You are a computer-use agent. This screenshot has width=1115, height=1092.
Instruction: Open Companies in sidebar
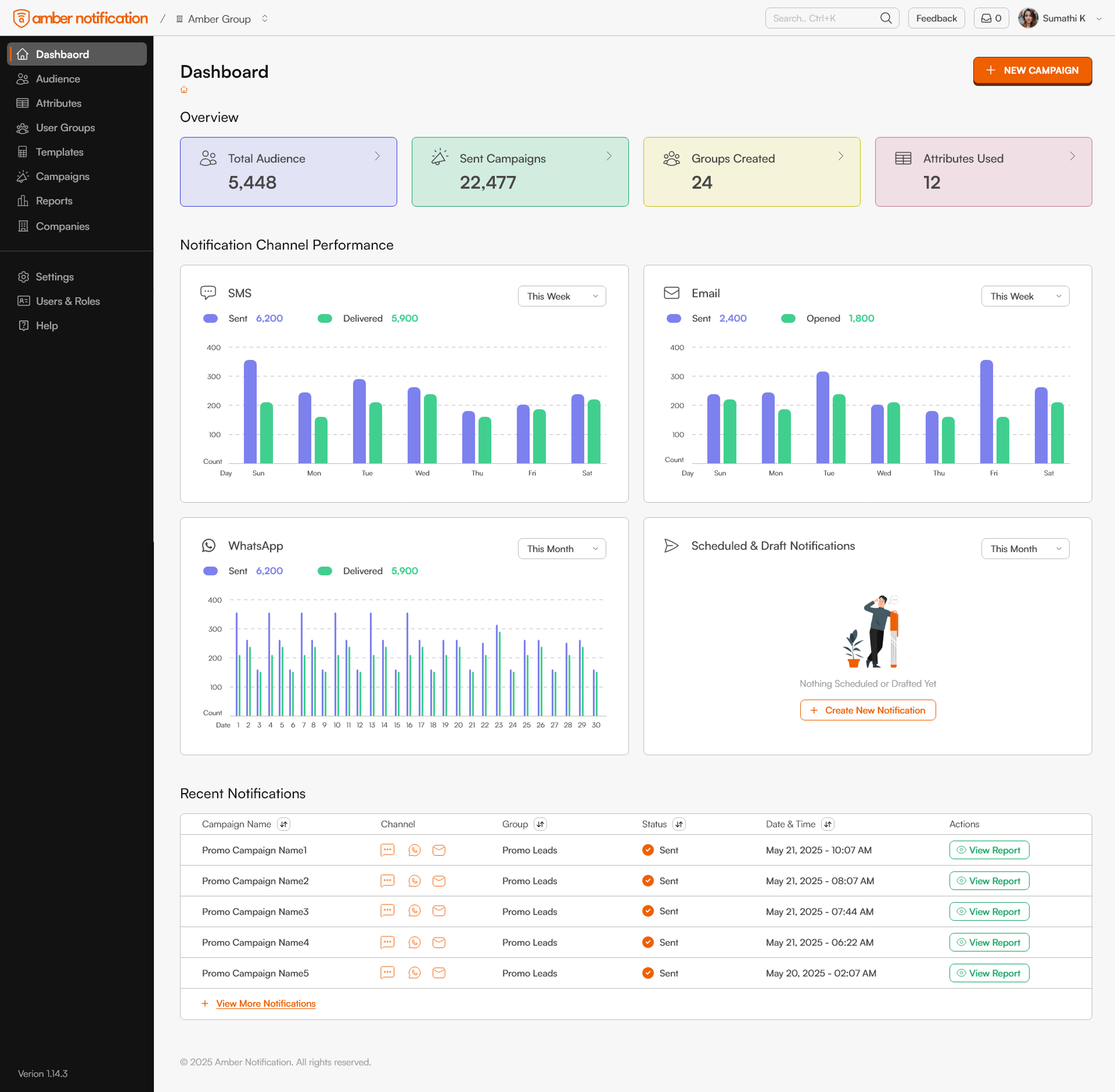click(77, 226)
